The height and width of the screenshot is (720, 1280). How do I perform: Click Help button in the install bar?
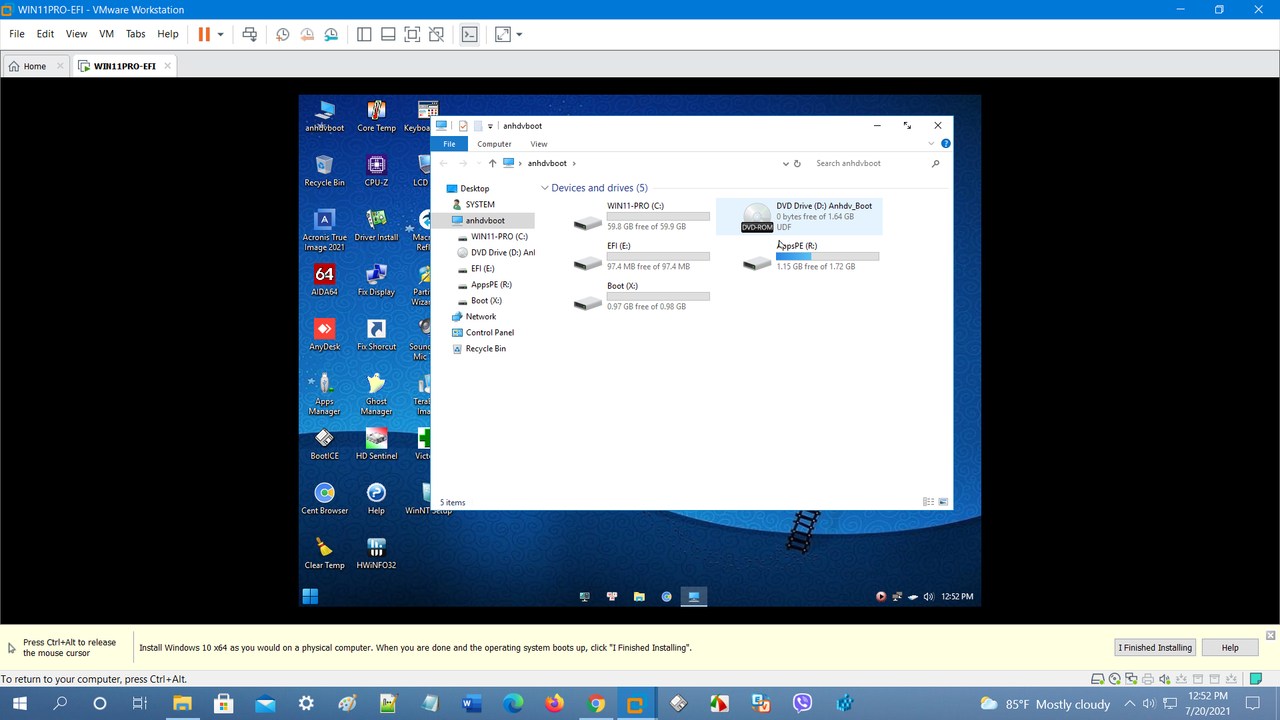point(1230,647)
